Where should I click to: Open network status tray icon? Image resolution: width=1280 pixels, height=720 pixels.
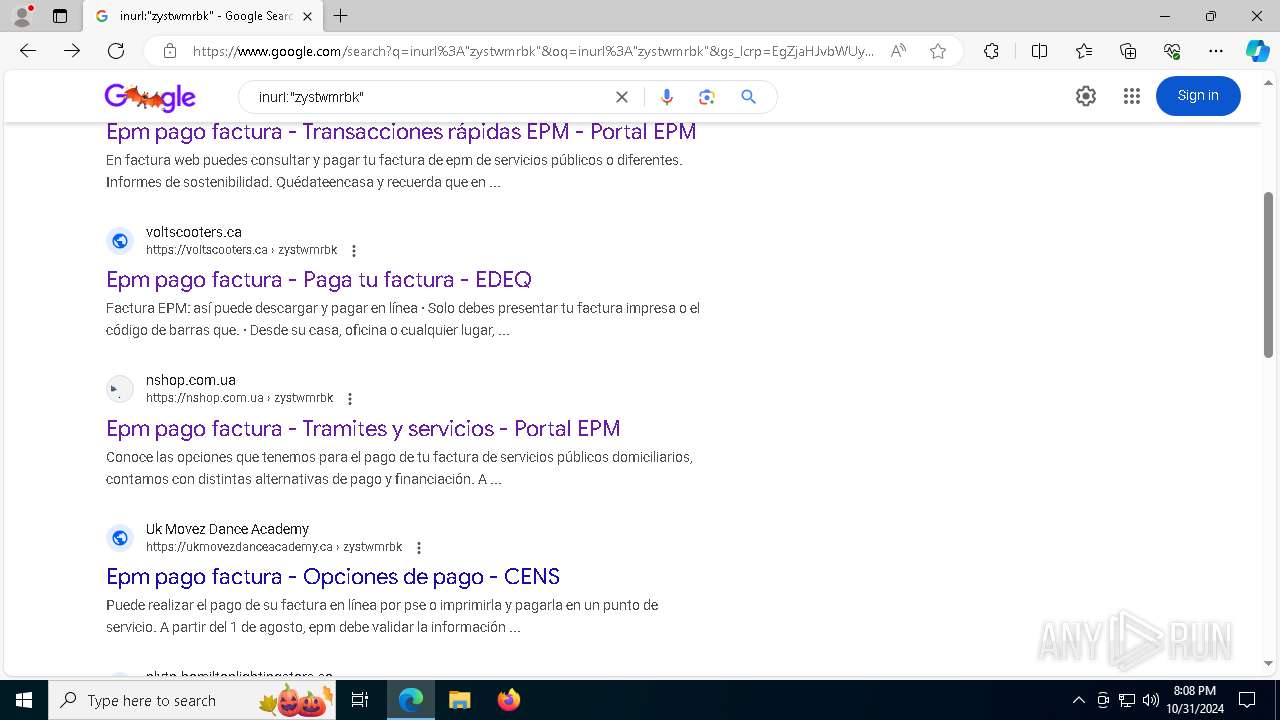1127,700
